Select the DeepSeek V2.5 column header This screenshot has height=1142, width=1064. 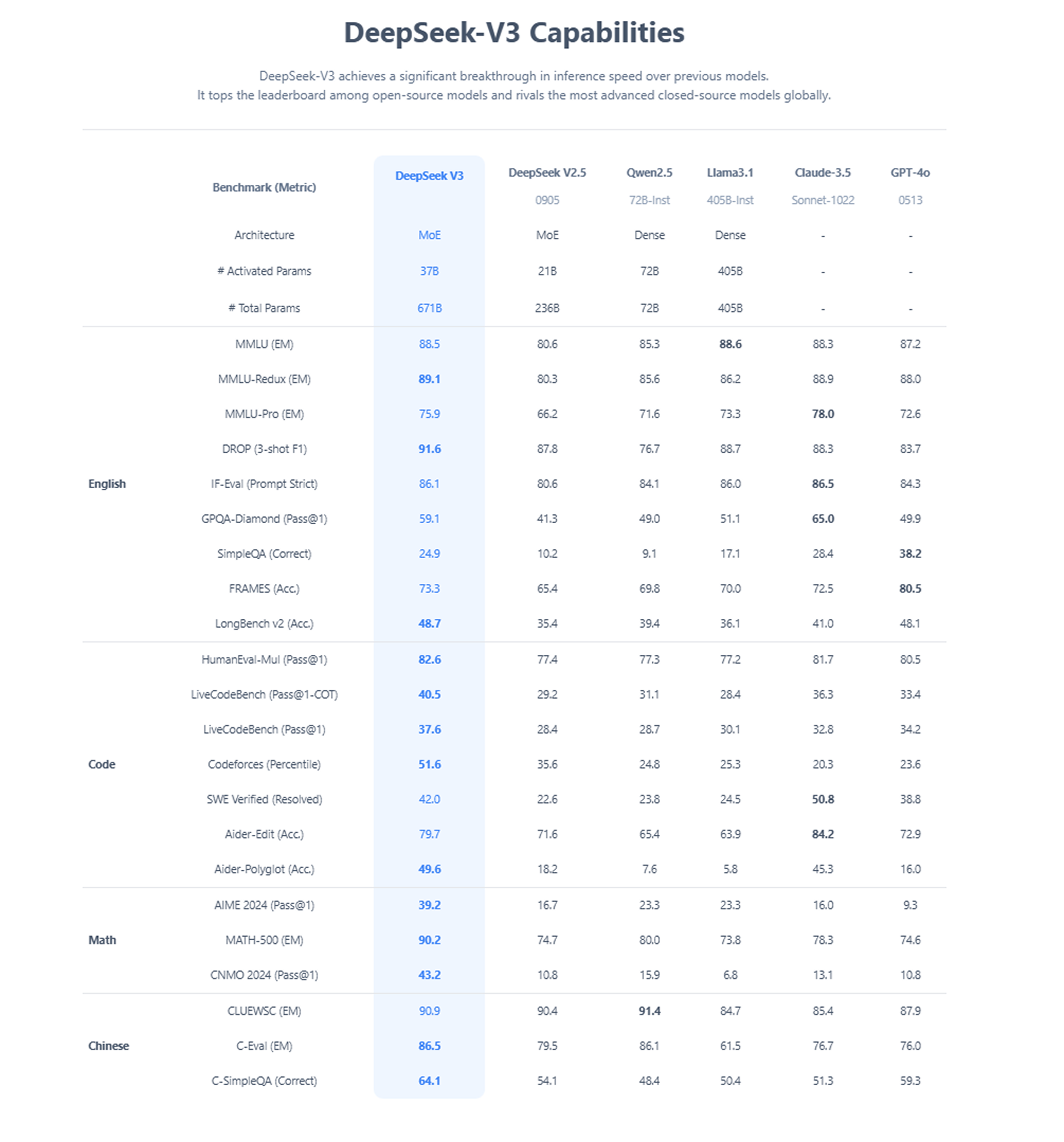point(547,172)
